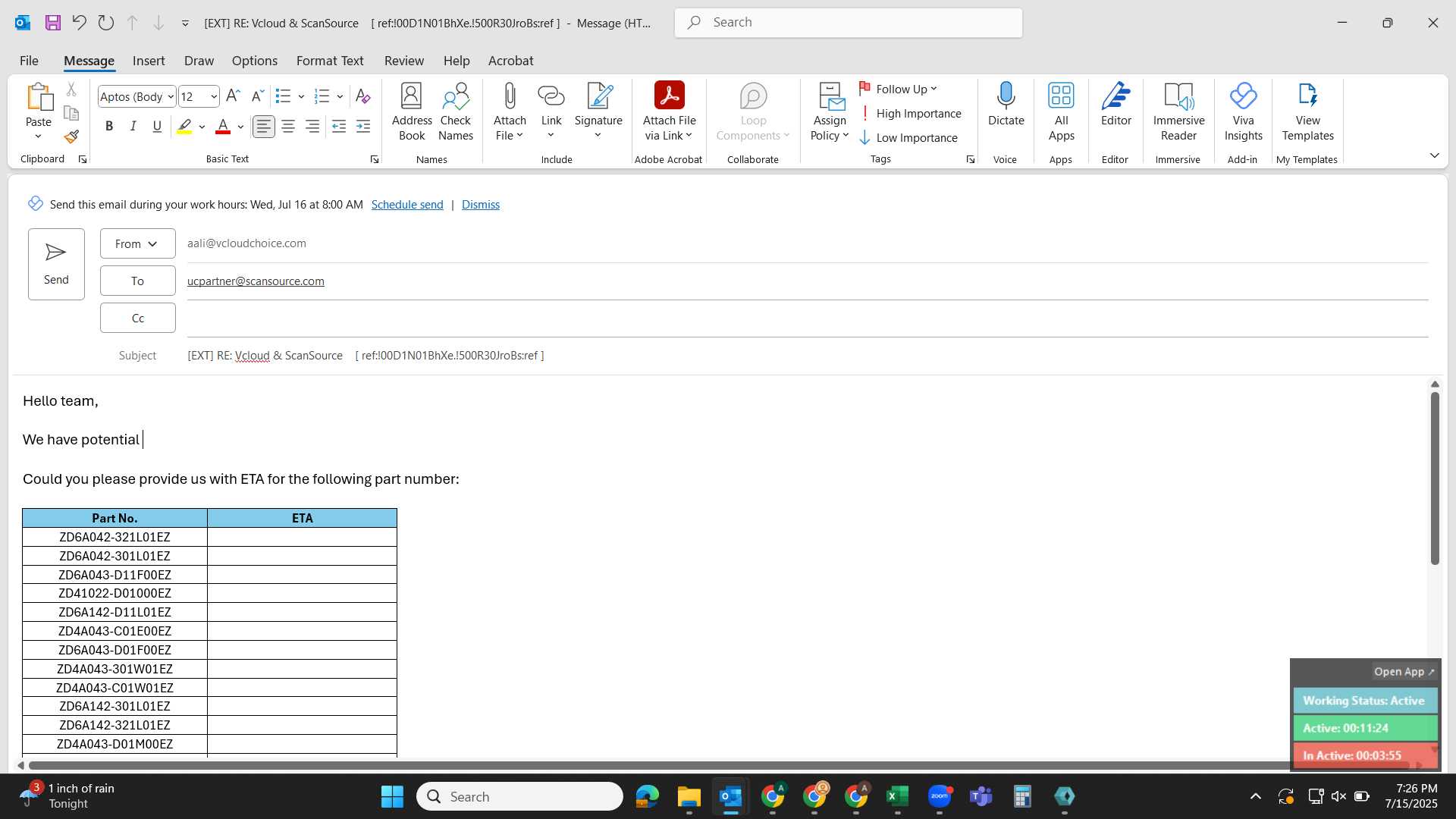Screen dimensions: 1456x819
Task: Select the Format Painter brush icon
Action: click(71, 137)
